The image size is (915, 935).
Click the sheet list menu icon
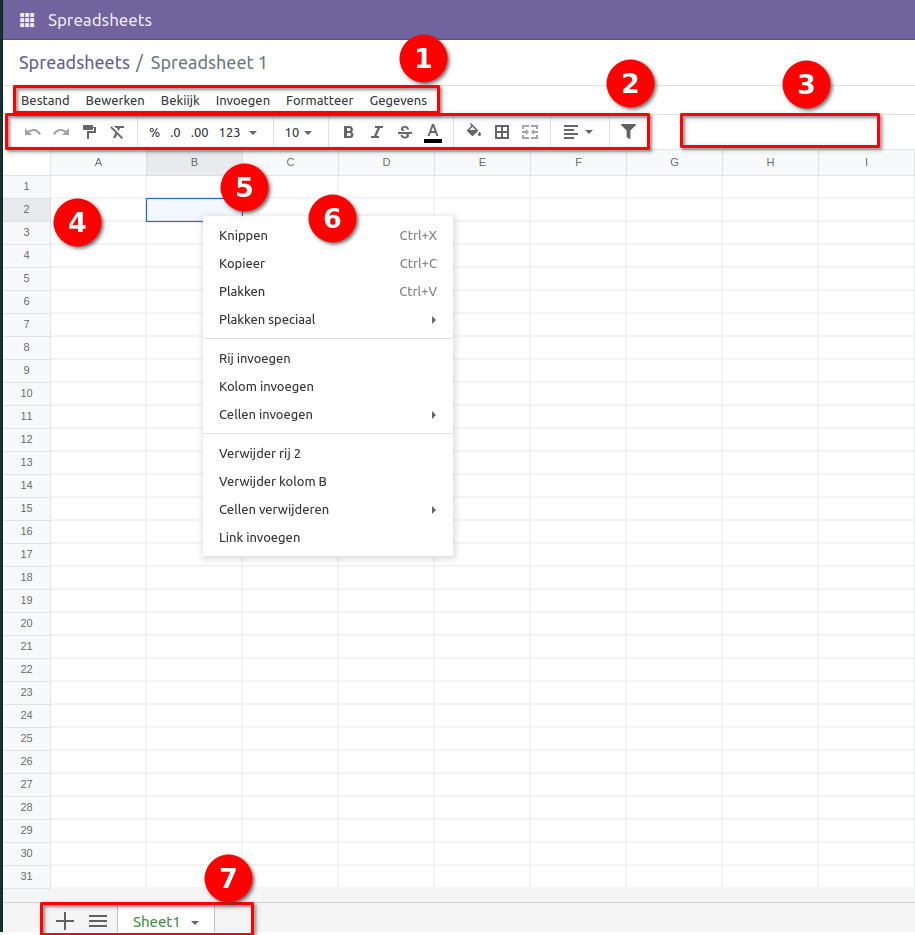pos(97,920)
